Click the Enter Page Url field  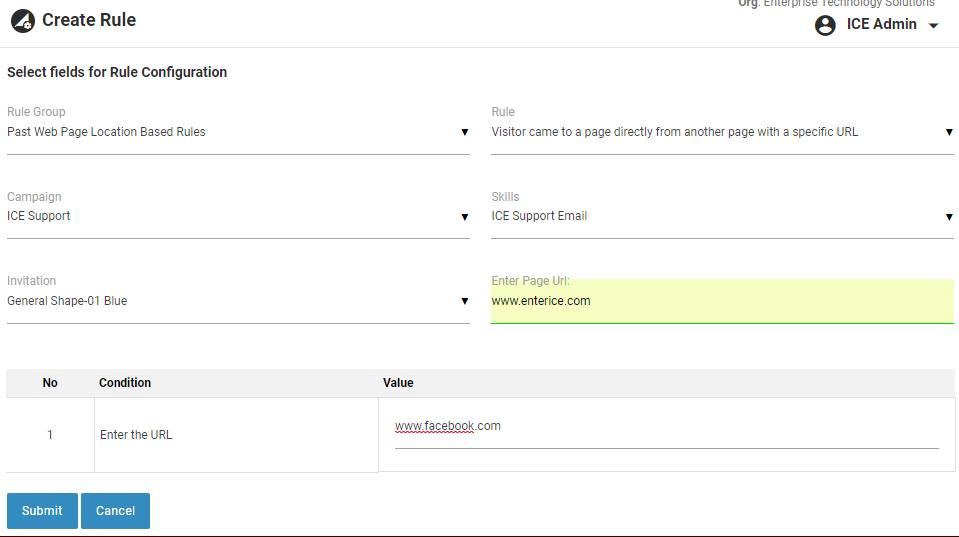pyautogui.click(x=722, y=301)
